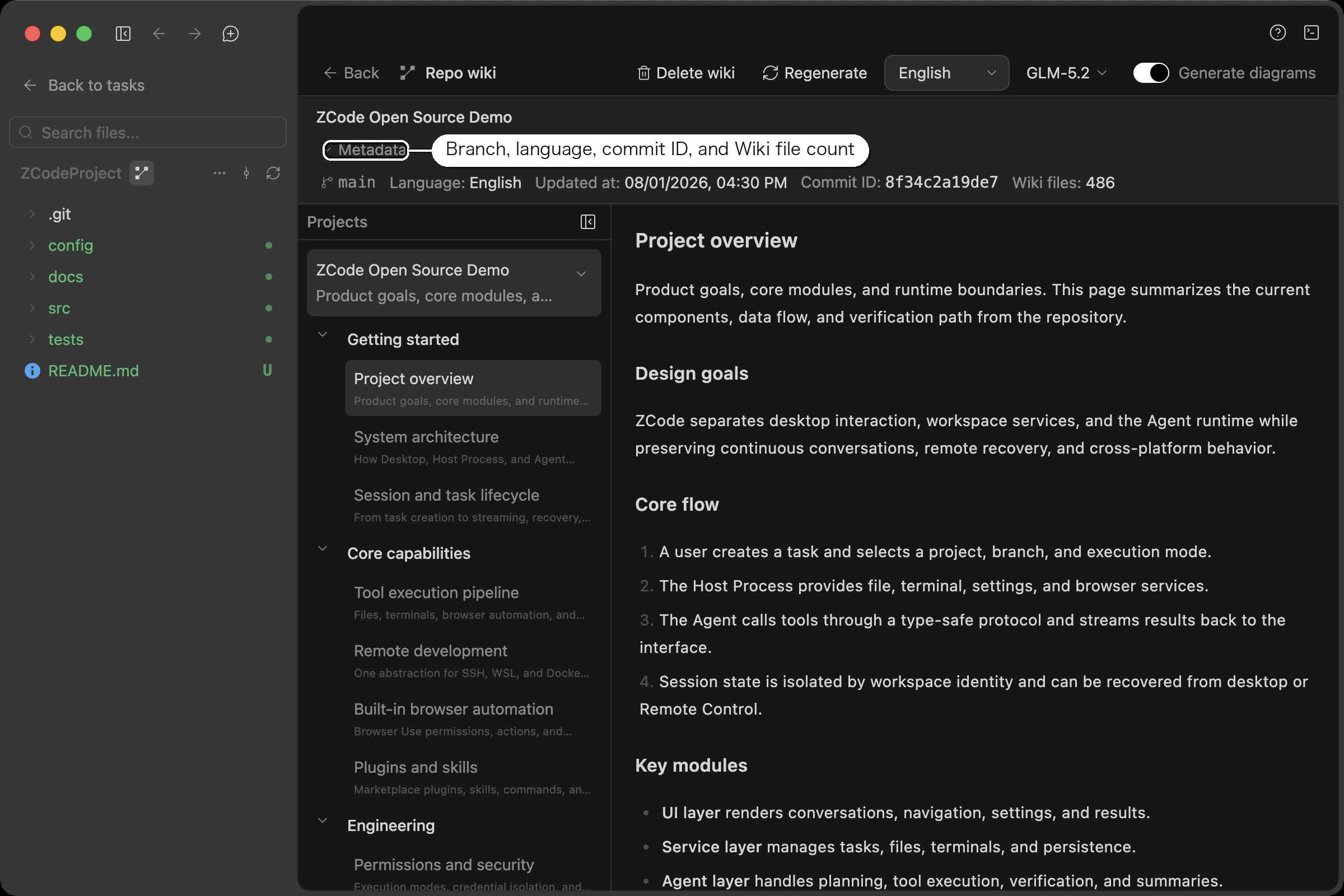Open README.md in the file tree

coord(93,371)
